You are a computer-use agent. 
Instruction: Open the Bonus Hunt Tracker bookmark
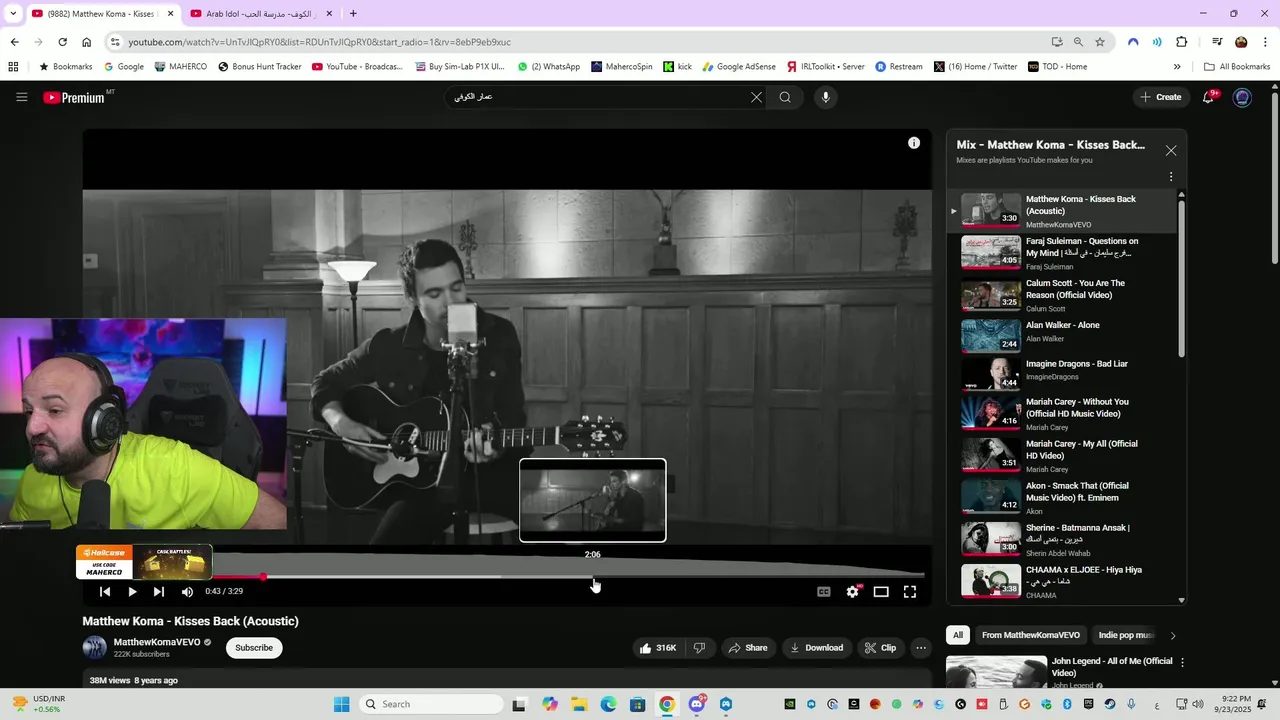(259, 67)
